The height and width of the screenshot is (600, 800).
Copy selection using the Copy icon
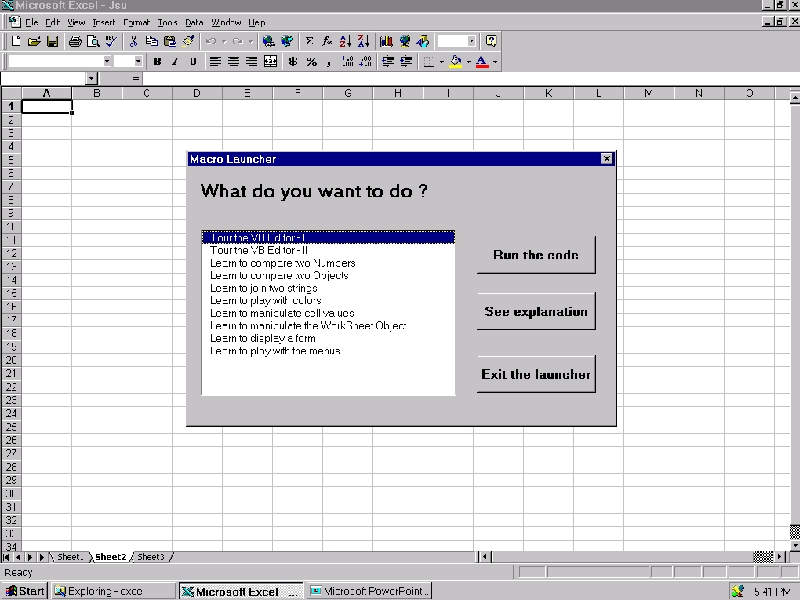[152, 41]
